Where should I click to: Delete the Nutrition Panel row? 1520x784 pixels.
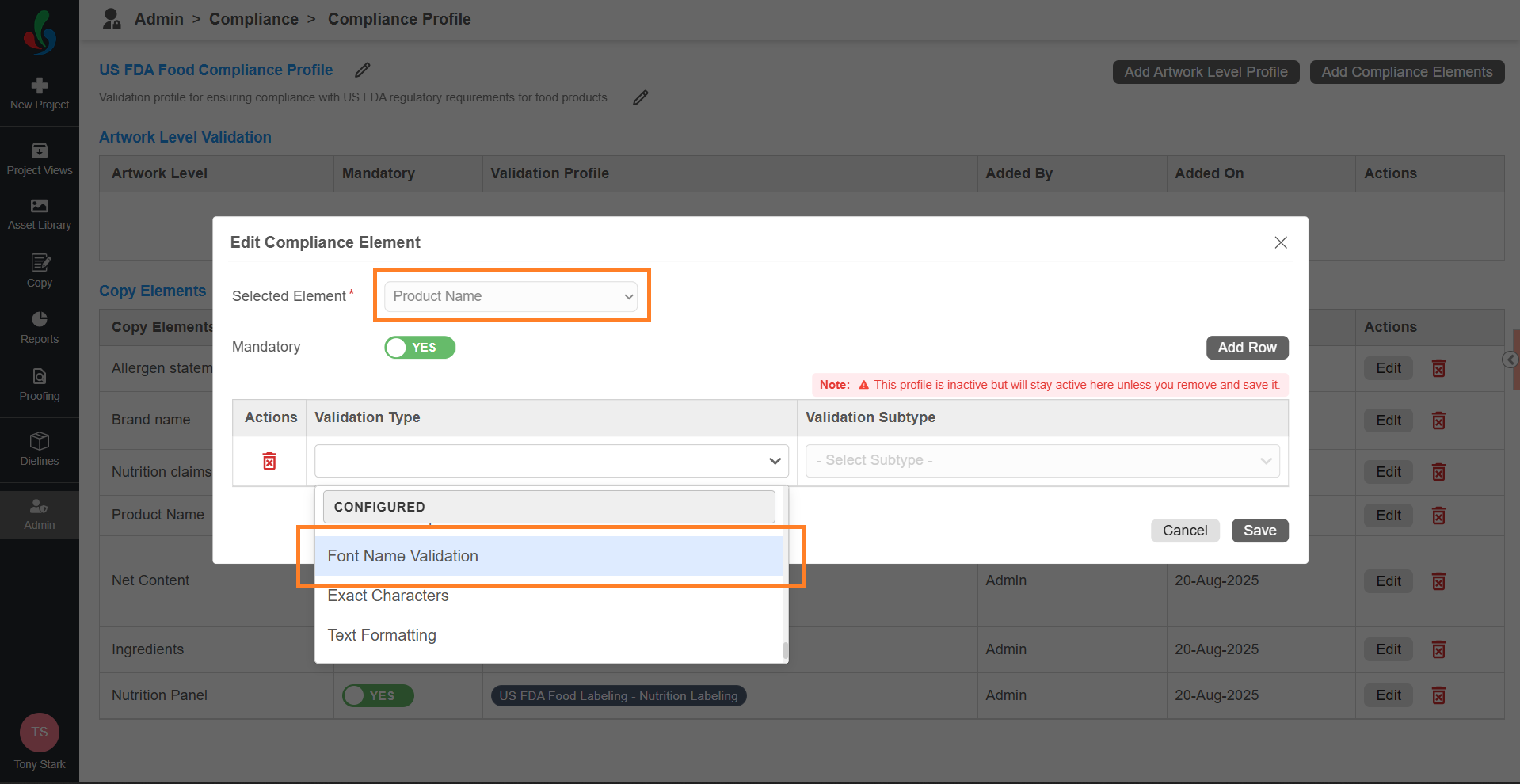pos(1438,695)
